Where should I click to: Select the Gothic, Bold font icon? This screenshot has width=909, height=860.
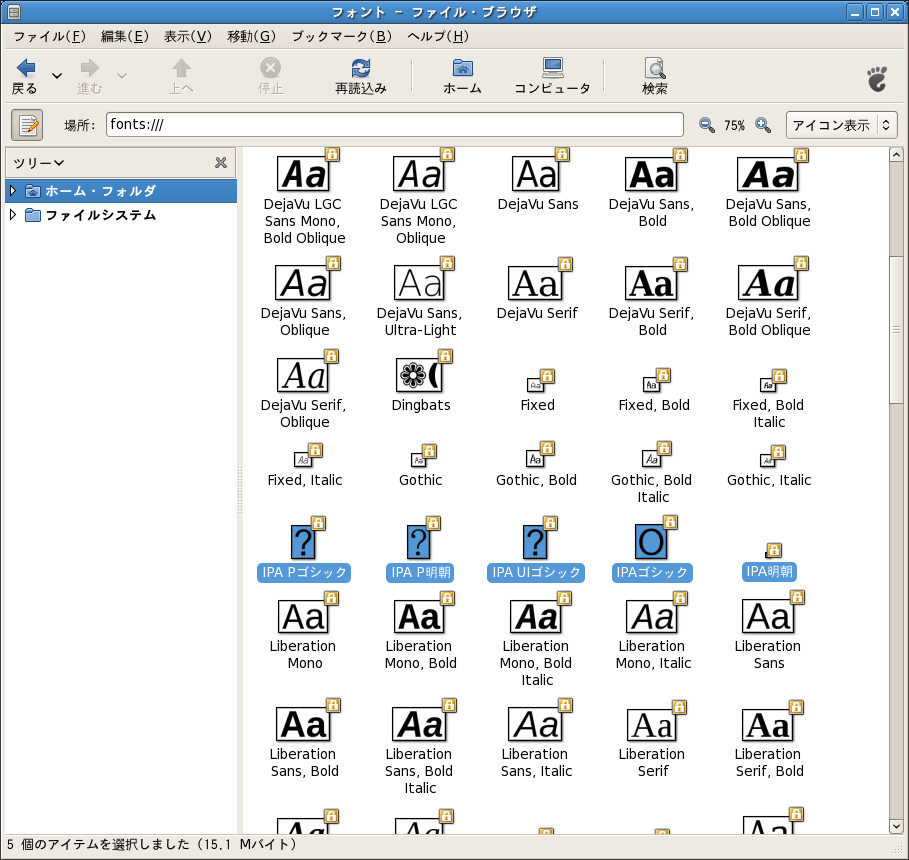coord(536,458)
